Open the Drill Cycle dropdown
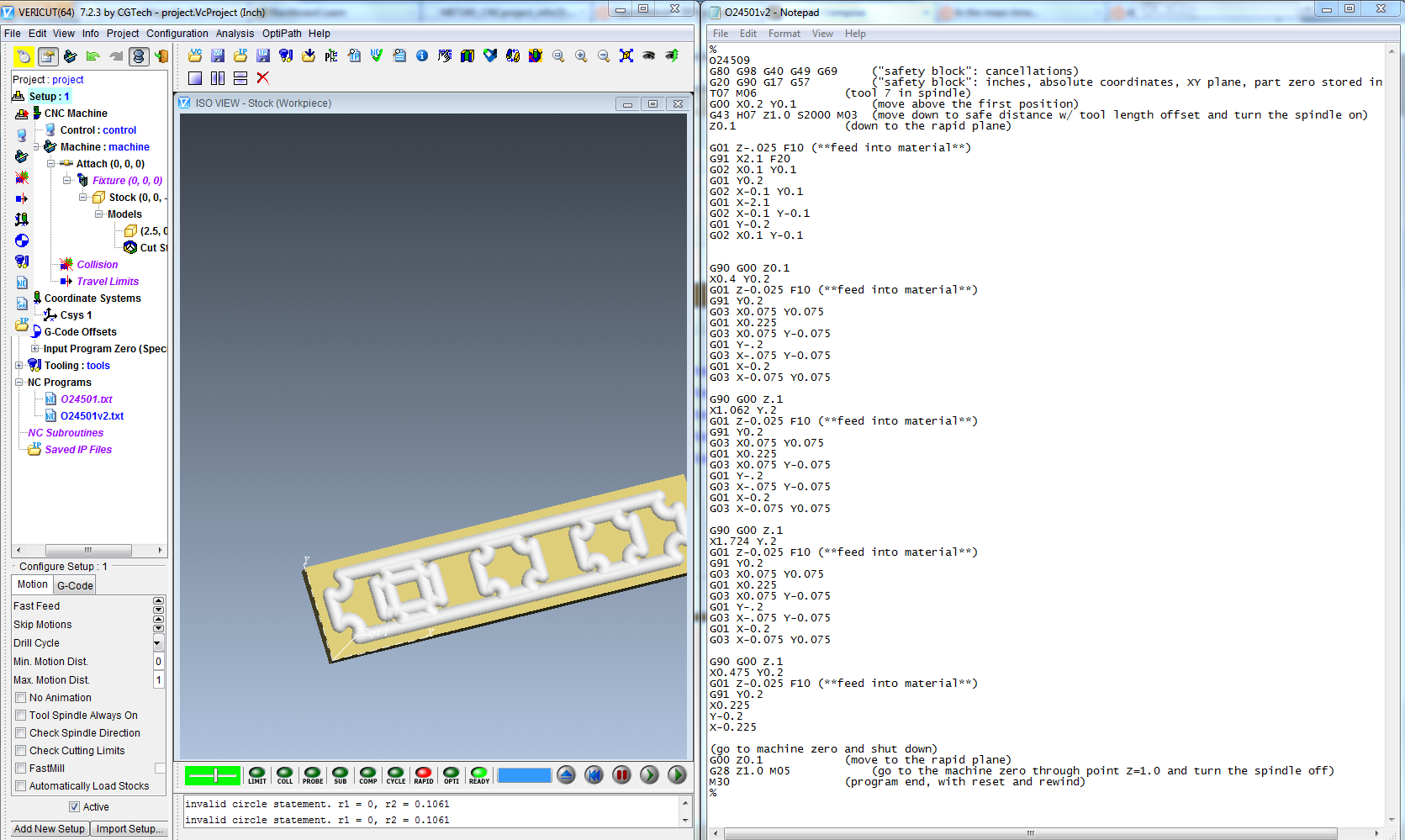The image size is (1405, 840). pos(158,643)
